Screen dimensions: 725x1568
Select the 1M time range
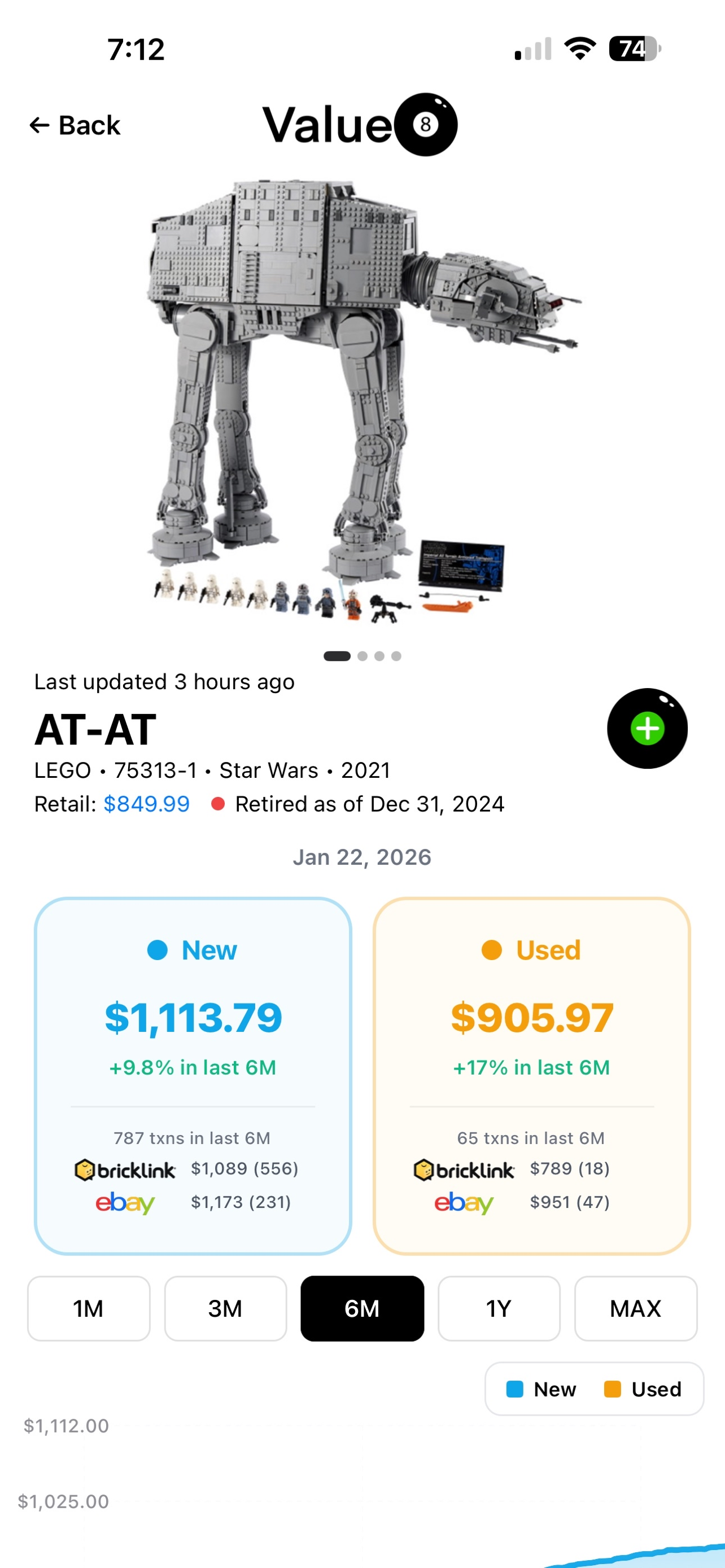pos(88,1308)
